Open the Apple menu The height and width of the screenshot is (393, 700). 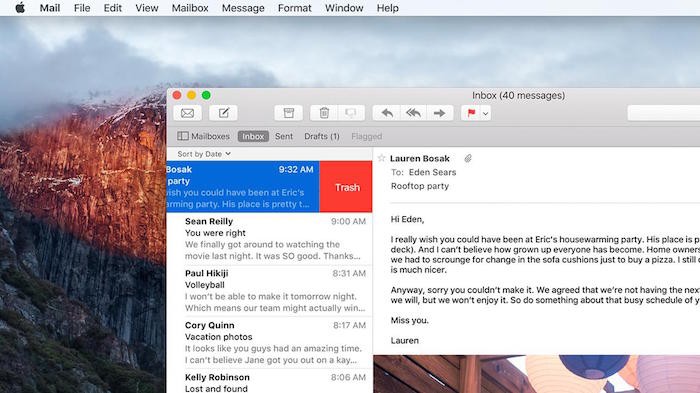[20, 8]
